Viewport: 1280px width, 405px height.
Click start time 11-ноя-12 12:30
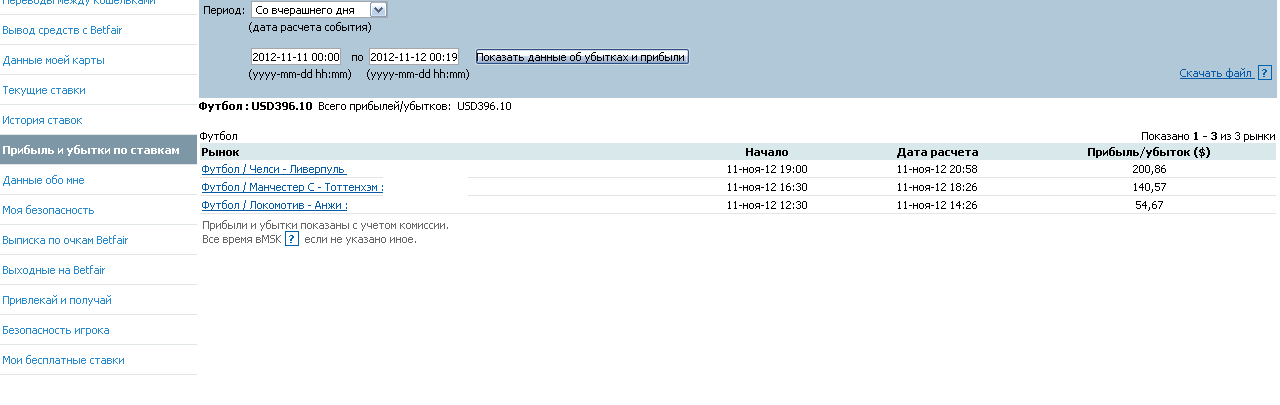click(x=767, y=205)
